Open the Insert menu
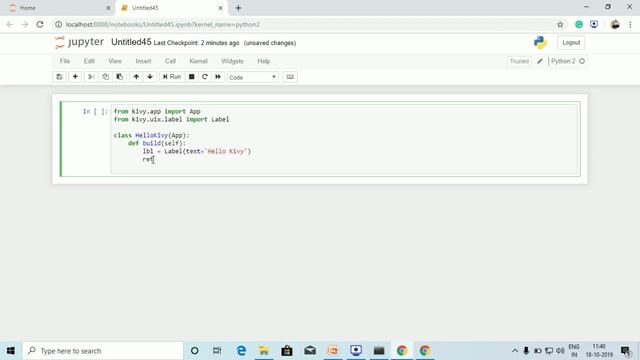The image size is (640, 360). (143, 61)
